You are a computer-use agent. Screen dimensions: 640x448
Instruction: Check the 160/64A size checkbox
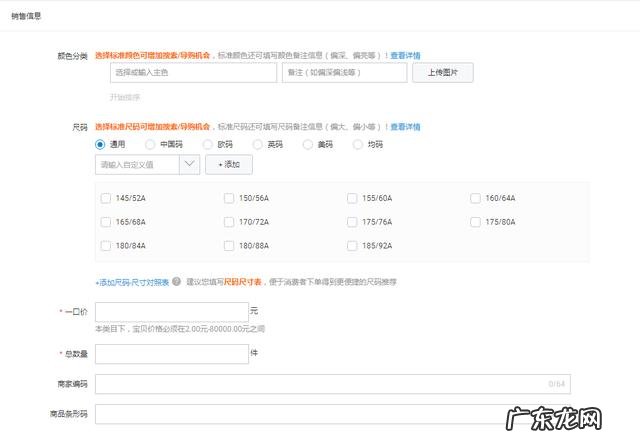pos(476,198)
